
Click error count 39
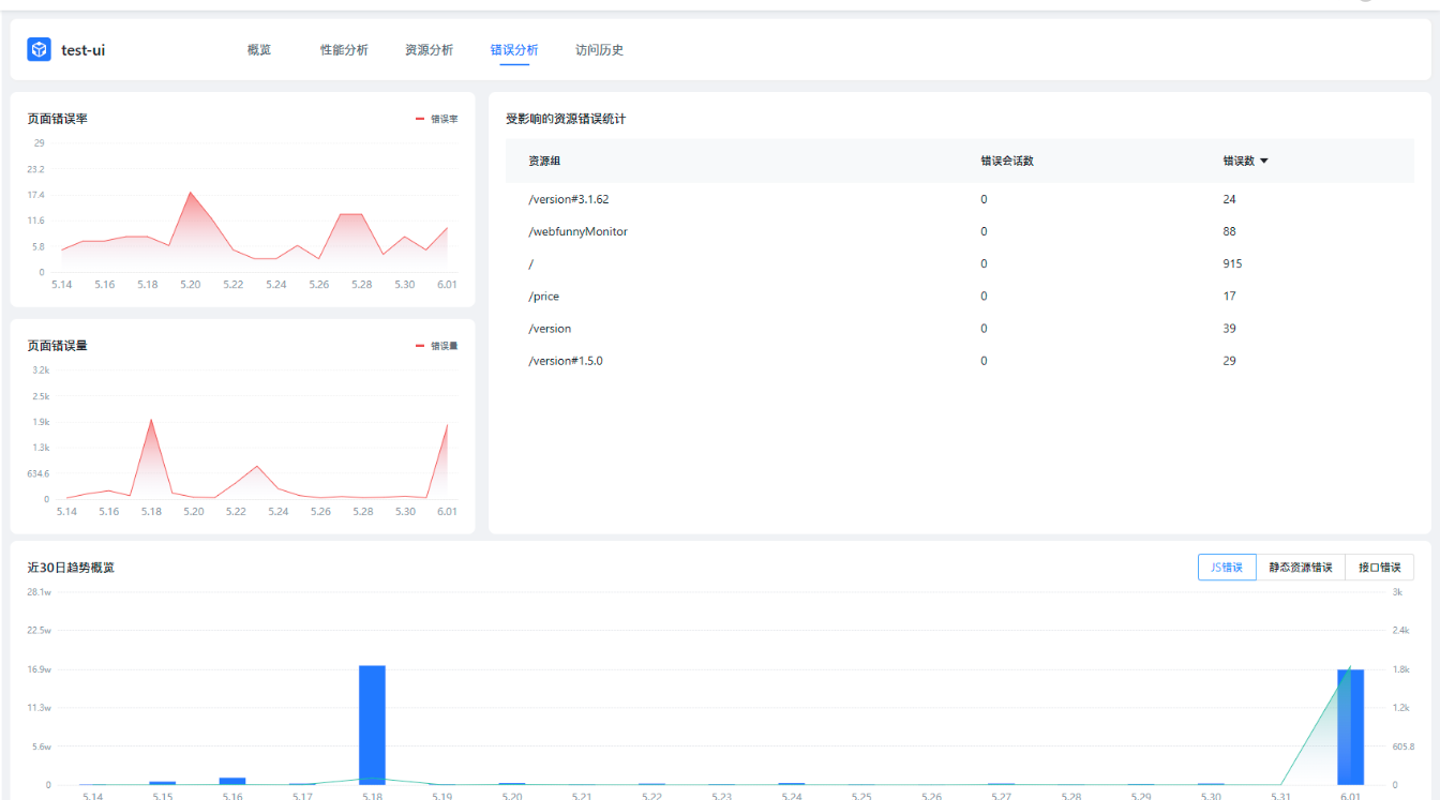click(x=1229, y=328)
